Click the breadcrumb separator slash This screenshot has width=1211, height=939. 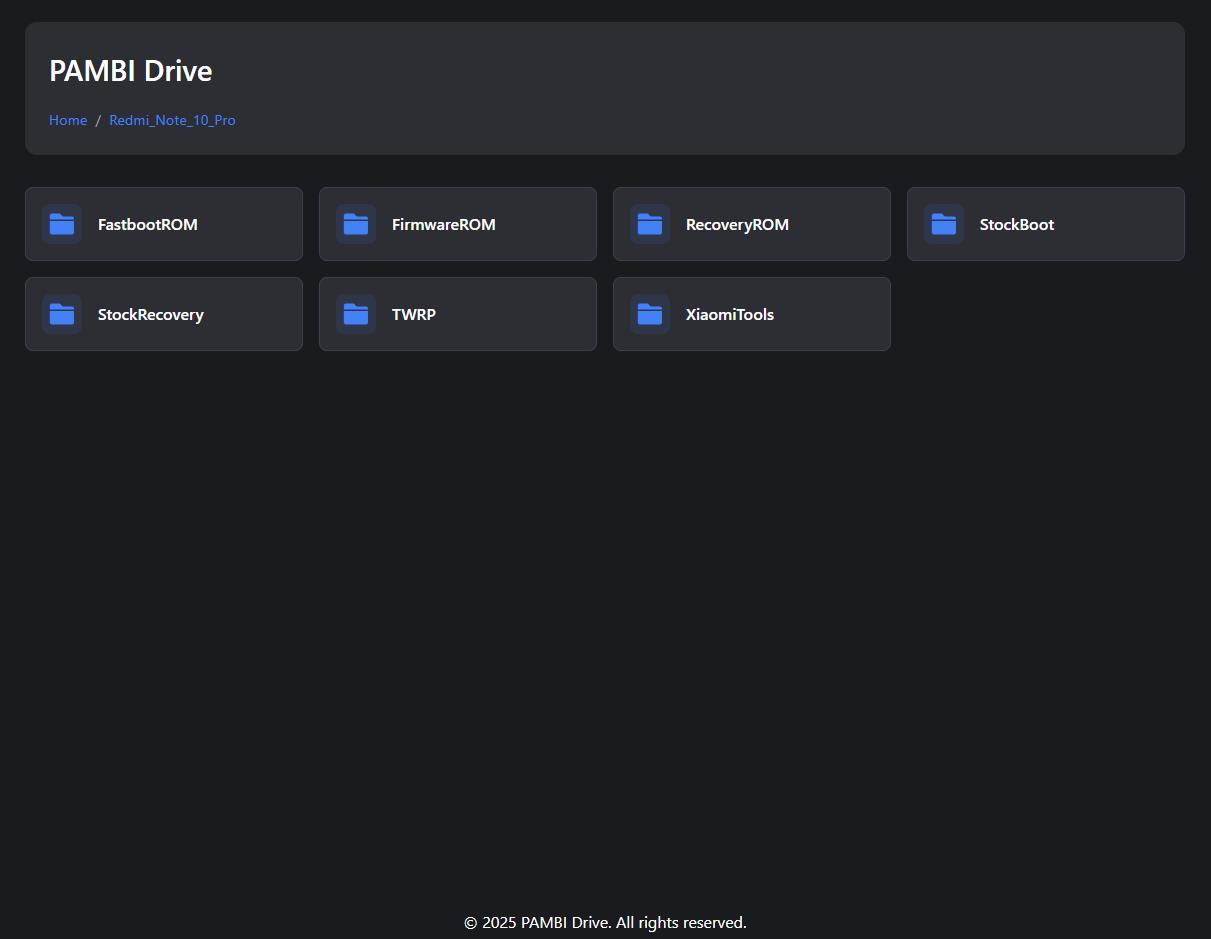tap(98, 120)
